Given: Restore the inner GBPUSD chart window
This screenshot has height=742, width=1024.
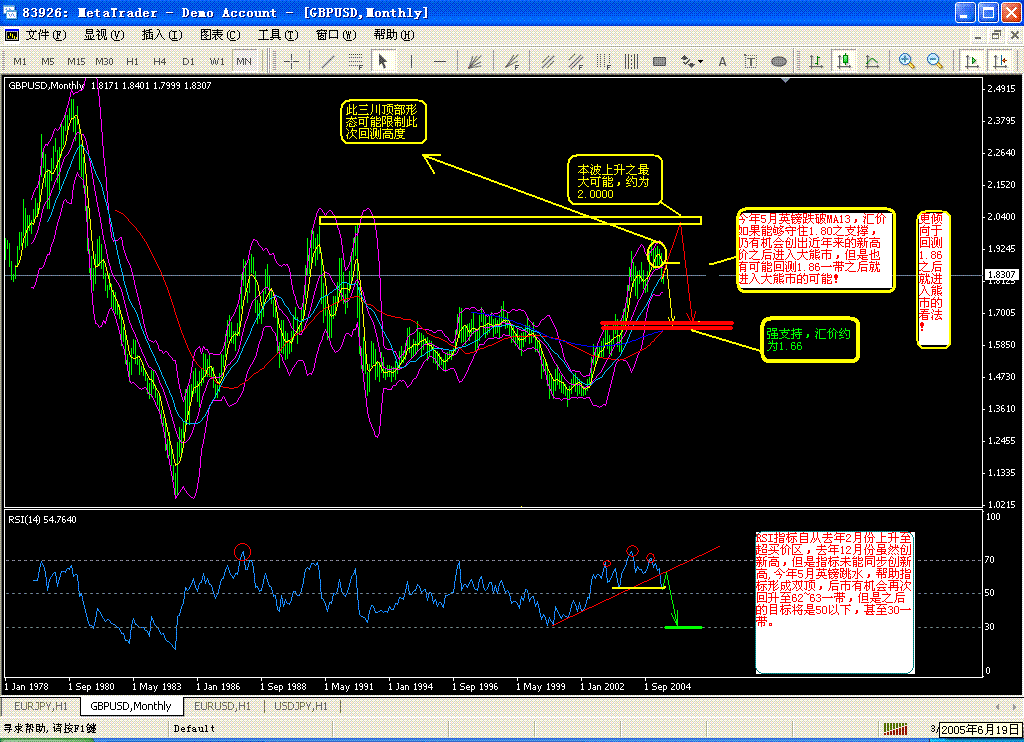Looking at the screenshot, I should click(x=997, y=35).
